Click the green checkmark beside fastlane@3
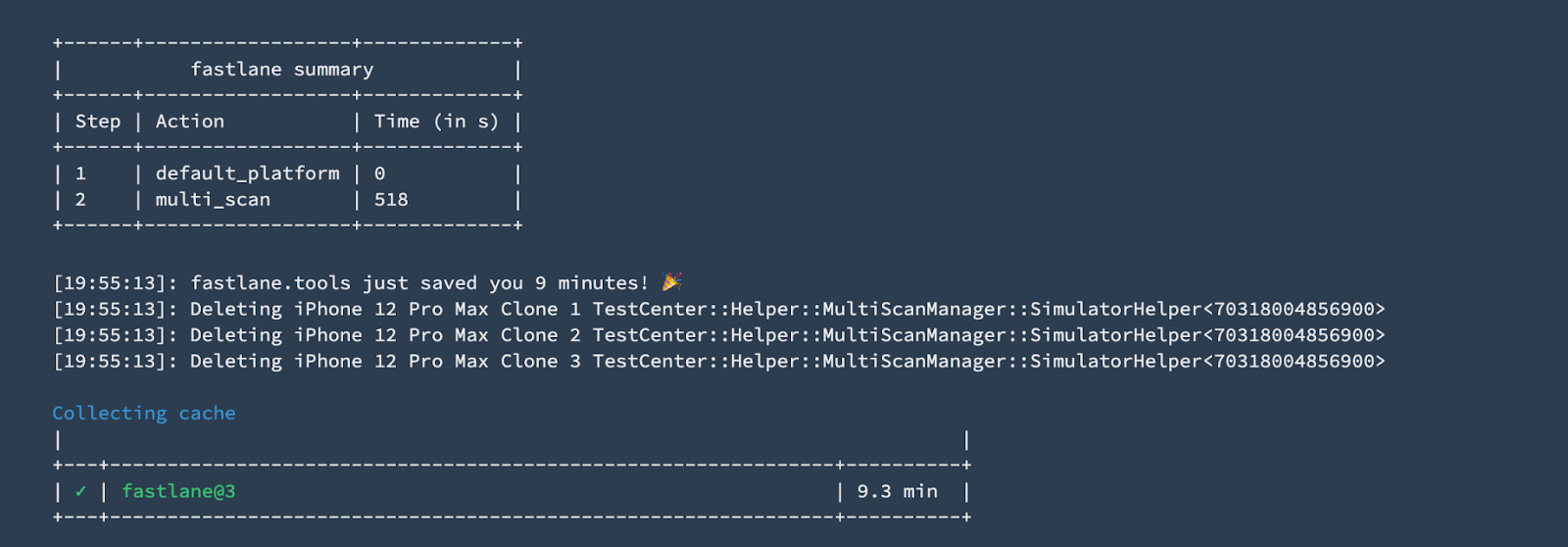Screen dimensions: 1568x547 point(80,491)
